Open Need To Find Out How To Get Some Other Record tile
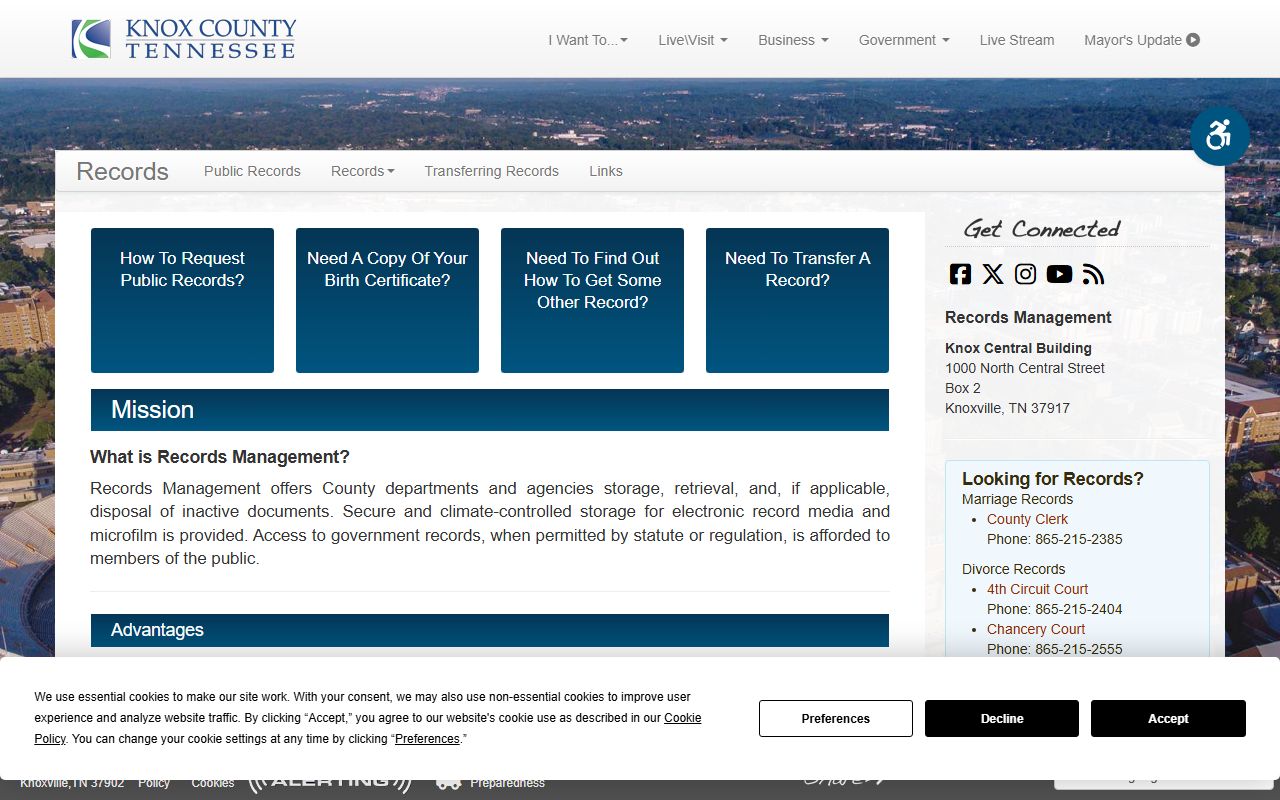 click(x=592, y=300)
